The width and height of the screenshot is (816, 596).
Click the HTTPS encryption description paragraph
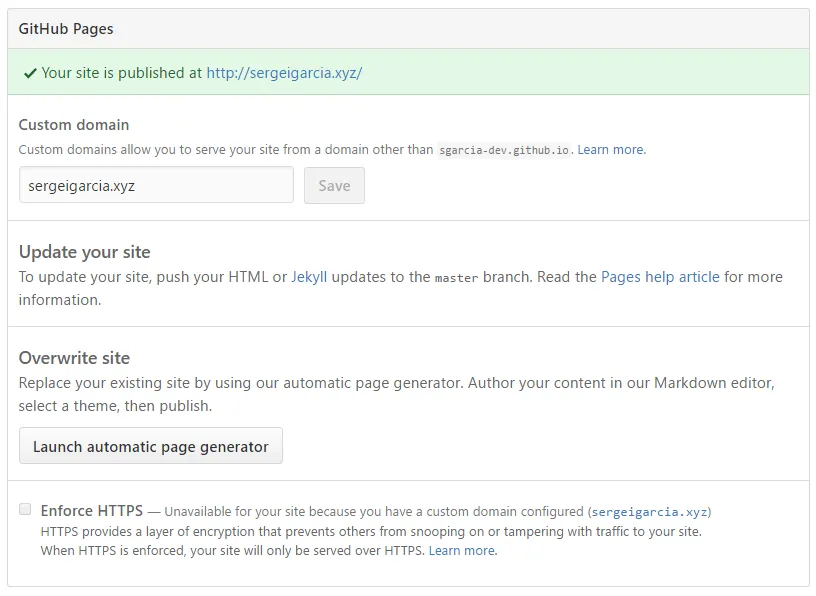click(371, 531)
